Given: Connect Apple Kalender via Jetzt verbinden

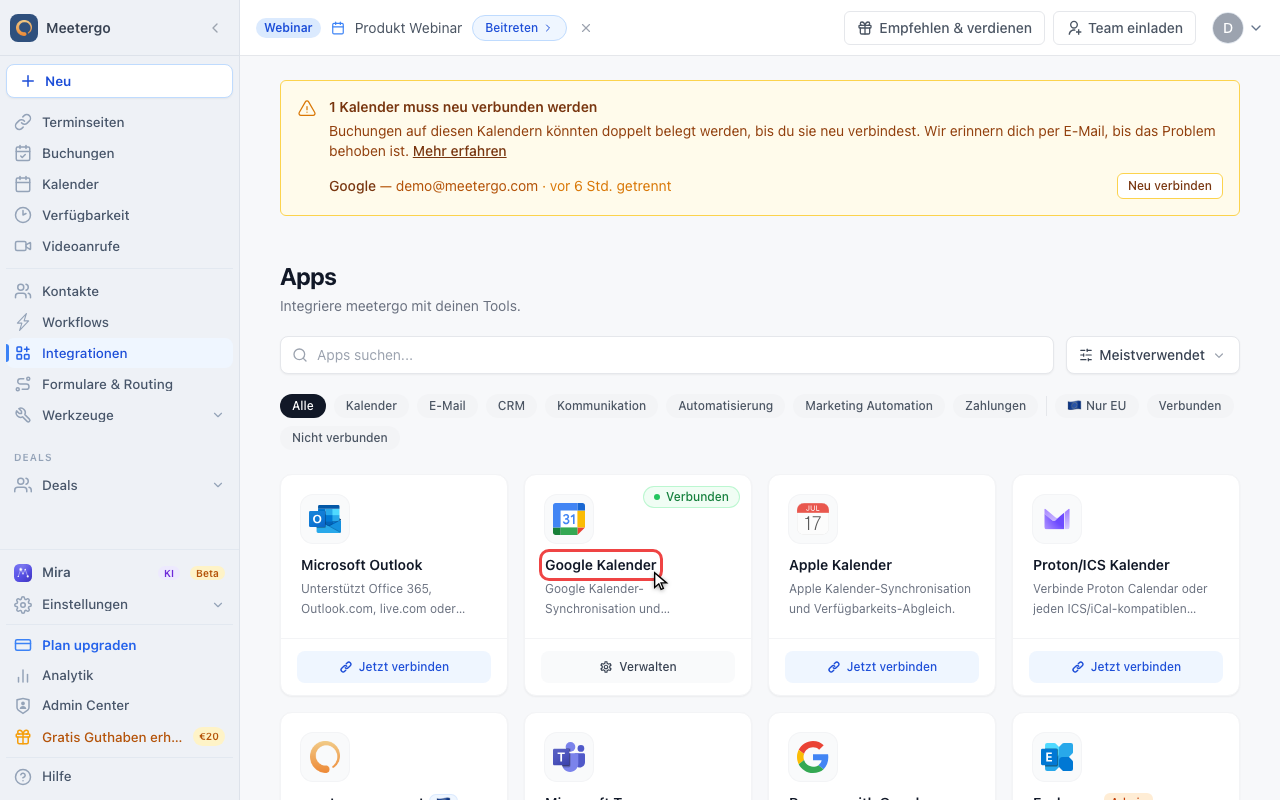Looking at the screenshot, I should pyautogui.click(x=882, y=667).
